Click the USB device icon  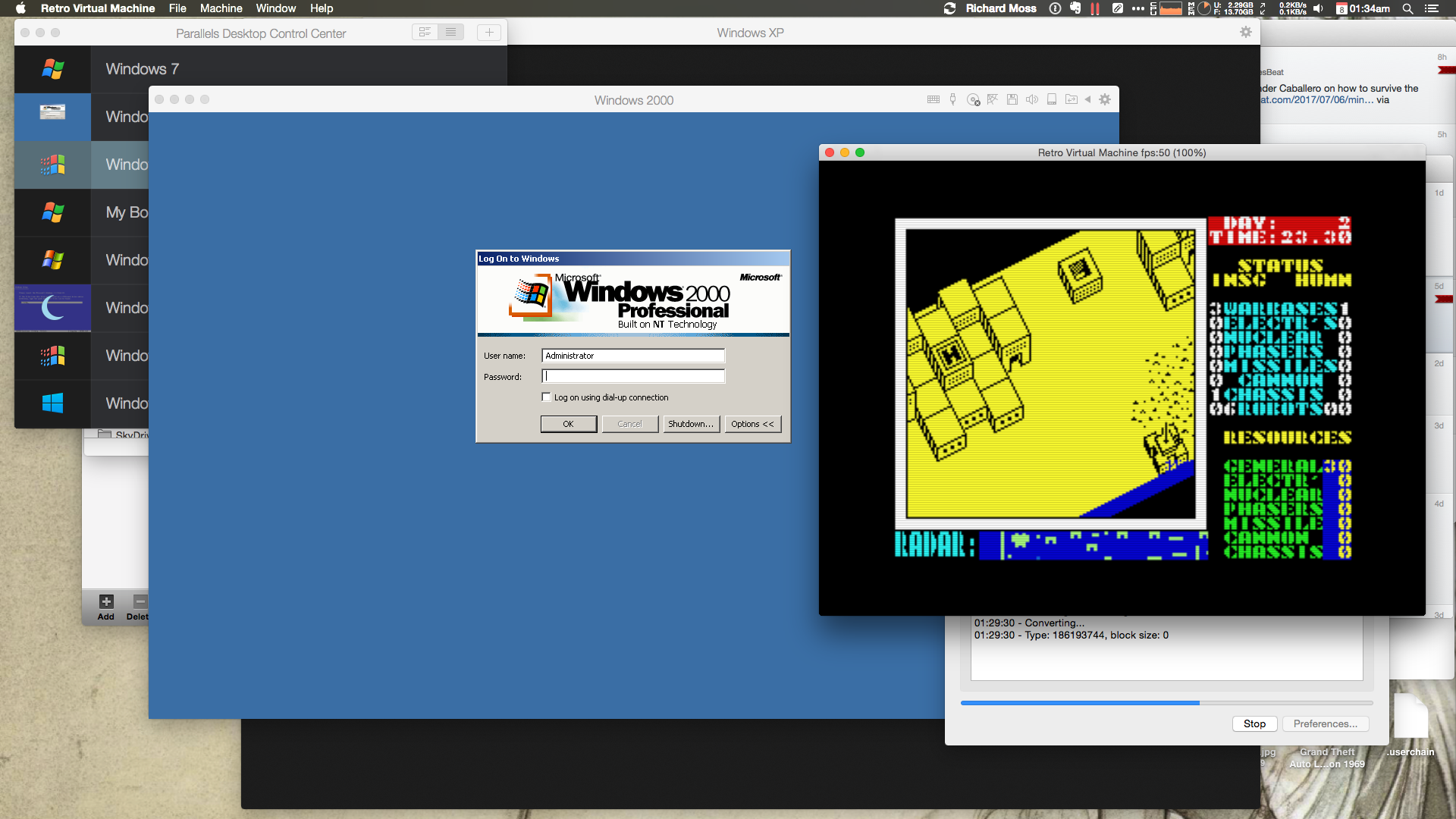pyautogui.click(x=953, y=99)
